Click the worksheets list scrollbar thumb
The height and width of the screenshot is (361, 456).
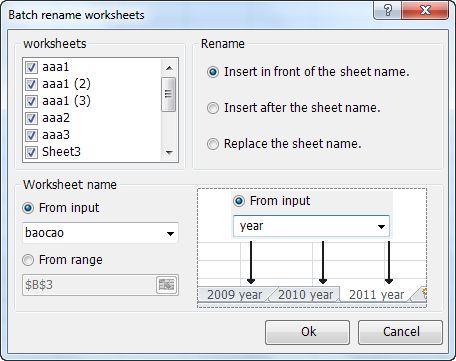(169, 94)
